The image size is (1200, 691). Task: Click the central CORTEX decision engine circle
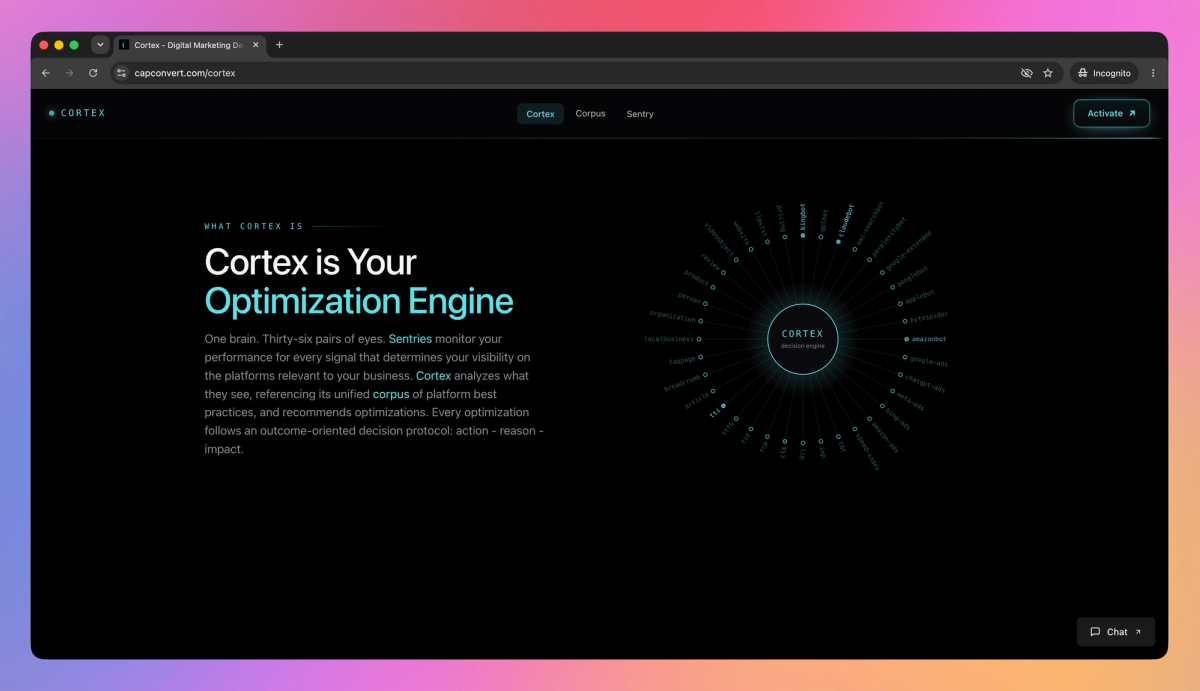(x=803, y=339)
